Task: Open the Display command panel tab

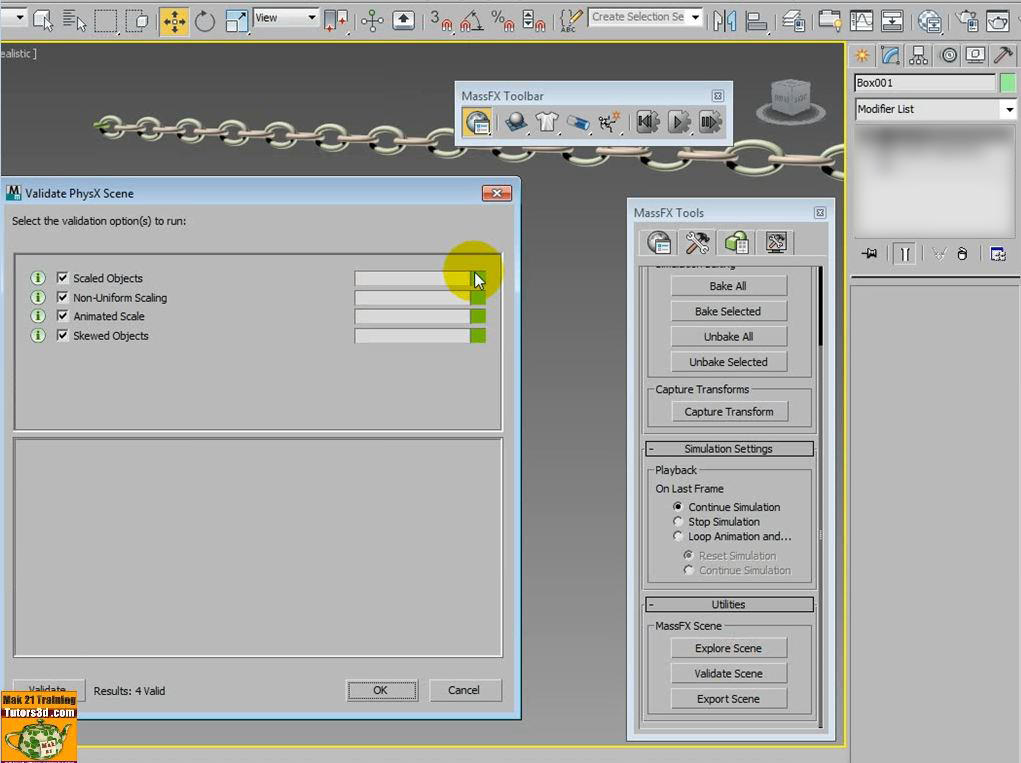Action: (975, 55)
